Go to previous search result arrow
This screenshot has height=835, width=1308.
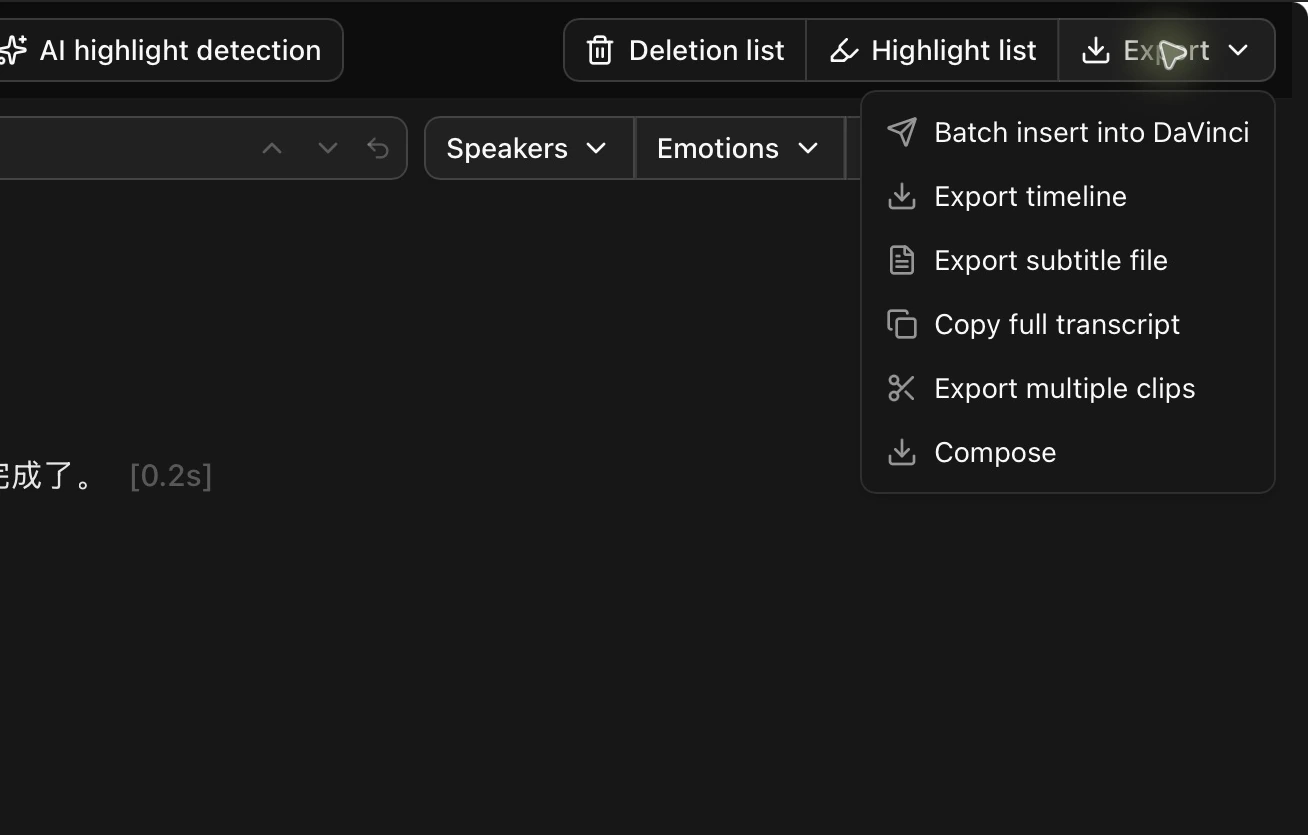(272, 148)
